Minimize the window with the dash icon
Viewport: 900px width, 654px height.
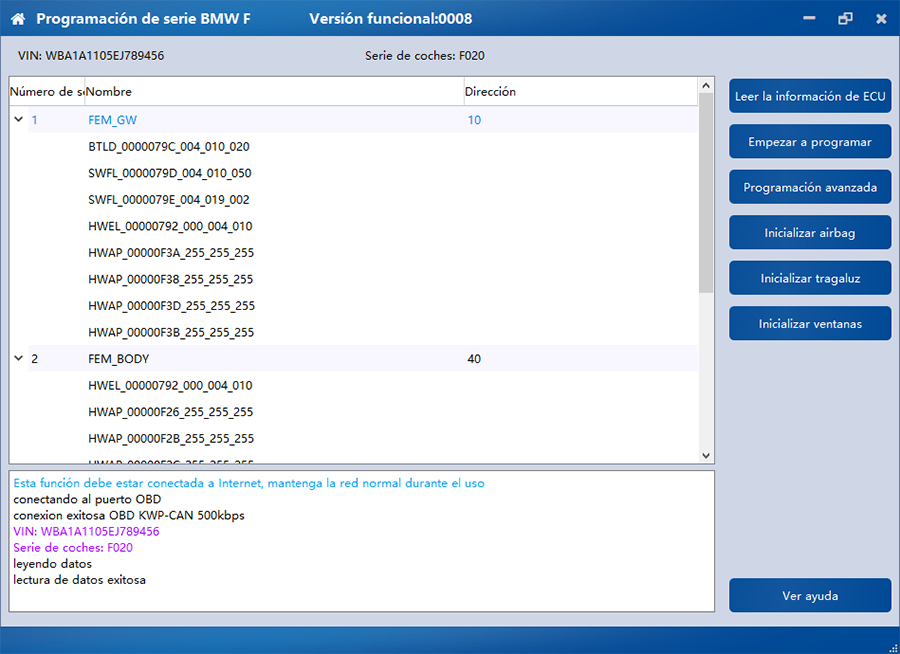(809, 19)
